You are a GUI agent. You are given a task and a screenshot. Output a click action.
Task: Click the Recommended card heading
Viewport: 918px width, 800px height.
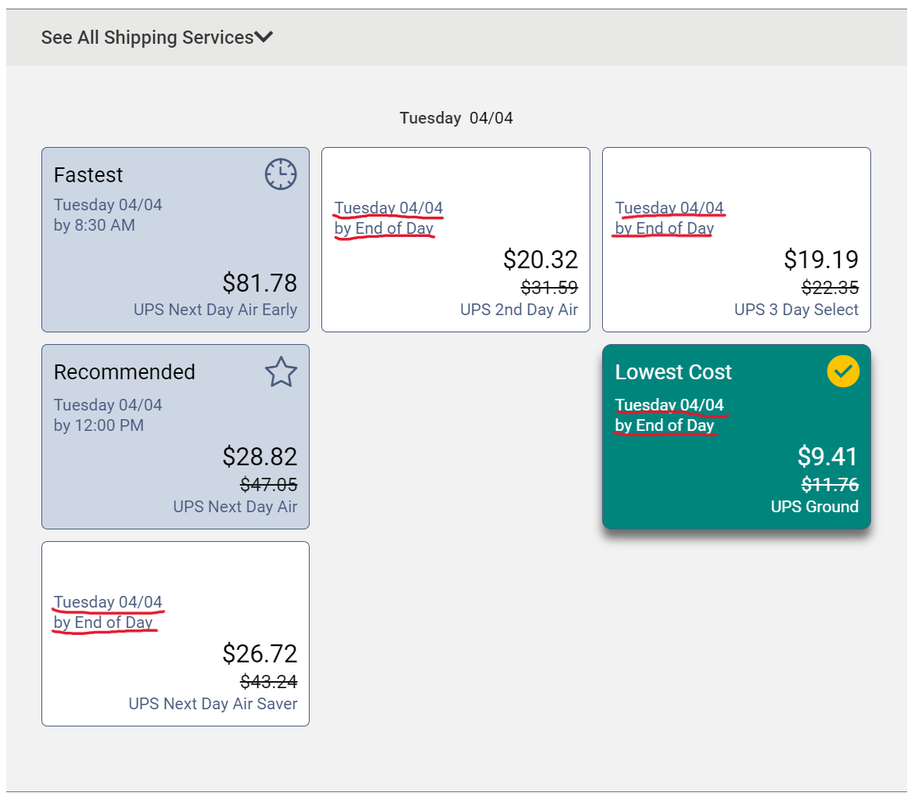point(125,372)
